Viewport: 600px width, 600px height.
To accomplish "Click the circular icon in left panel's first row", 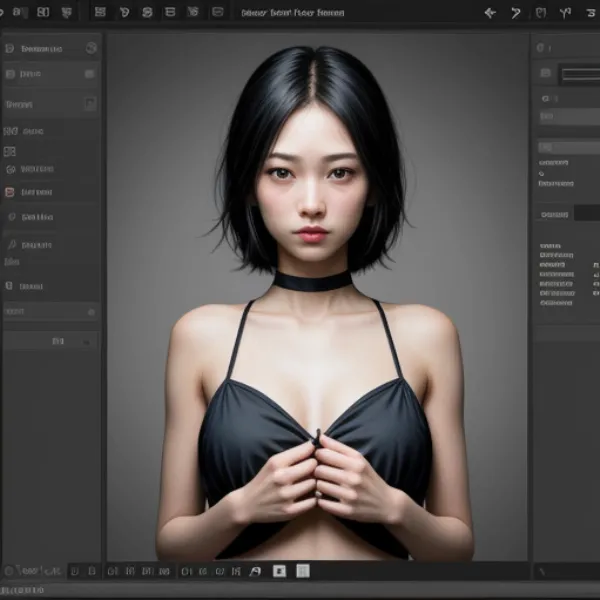I will (x=91, y=48).
